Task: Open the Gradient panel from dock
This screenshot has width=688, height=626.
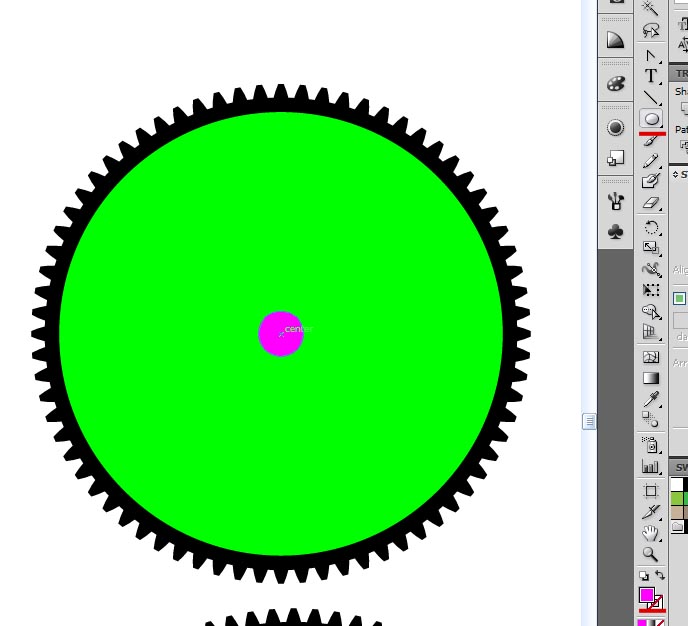Action: tap(615, 40)
